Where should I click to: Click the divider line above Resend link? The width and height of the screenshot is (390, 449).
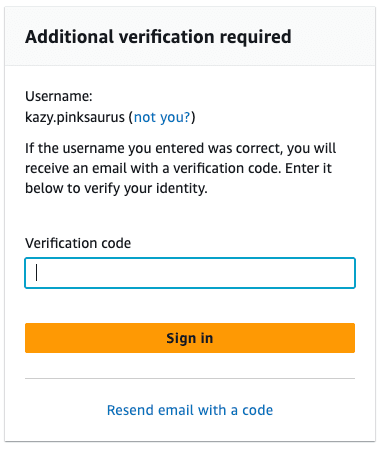(190, 378)
